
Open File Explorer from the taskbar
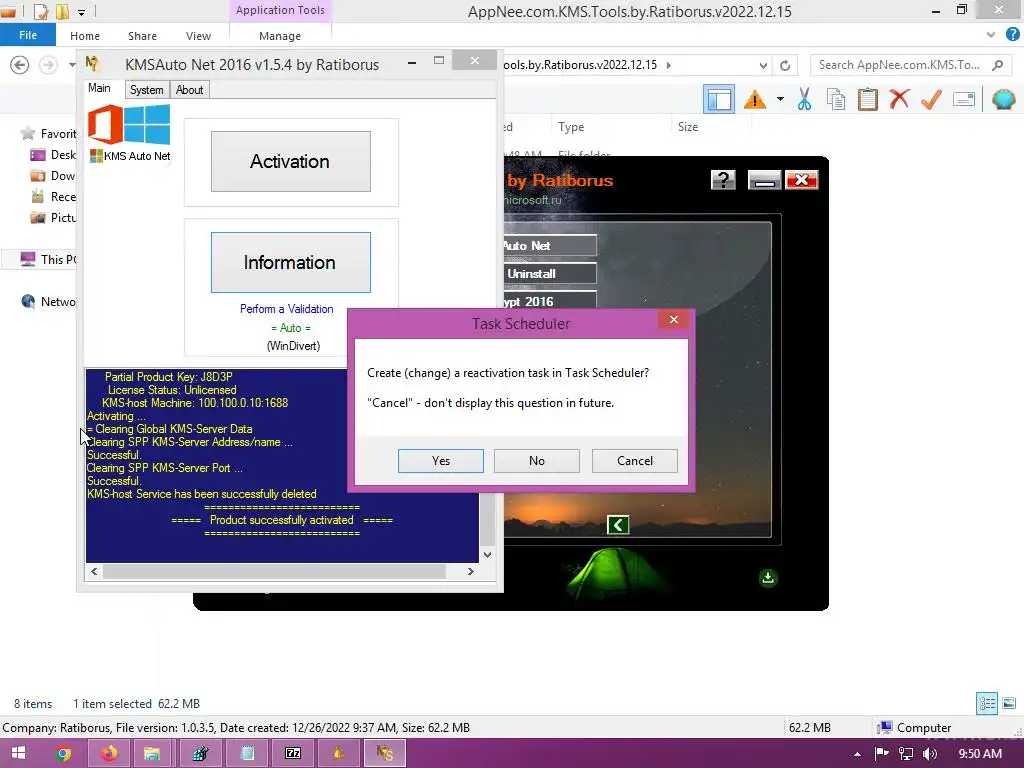[x=152, y=753]
